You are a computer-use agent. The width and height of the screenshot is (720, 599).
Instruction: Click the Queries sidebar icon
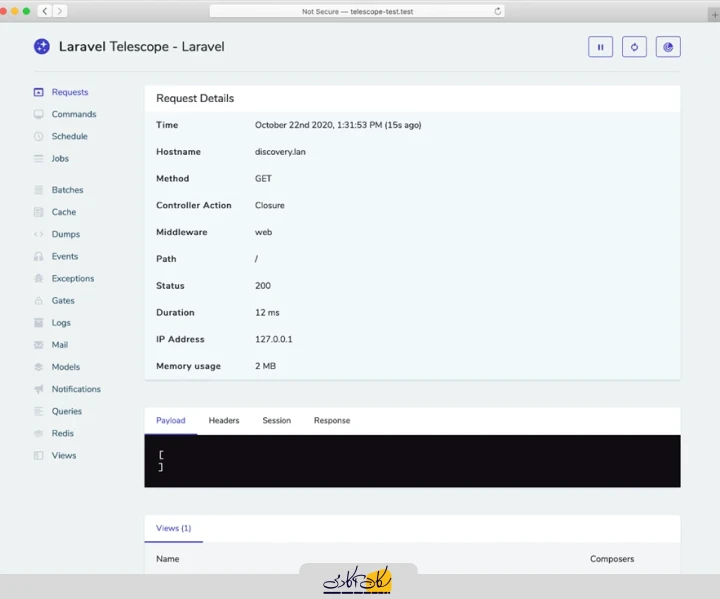pos(39,411)
